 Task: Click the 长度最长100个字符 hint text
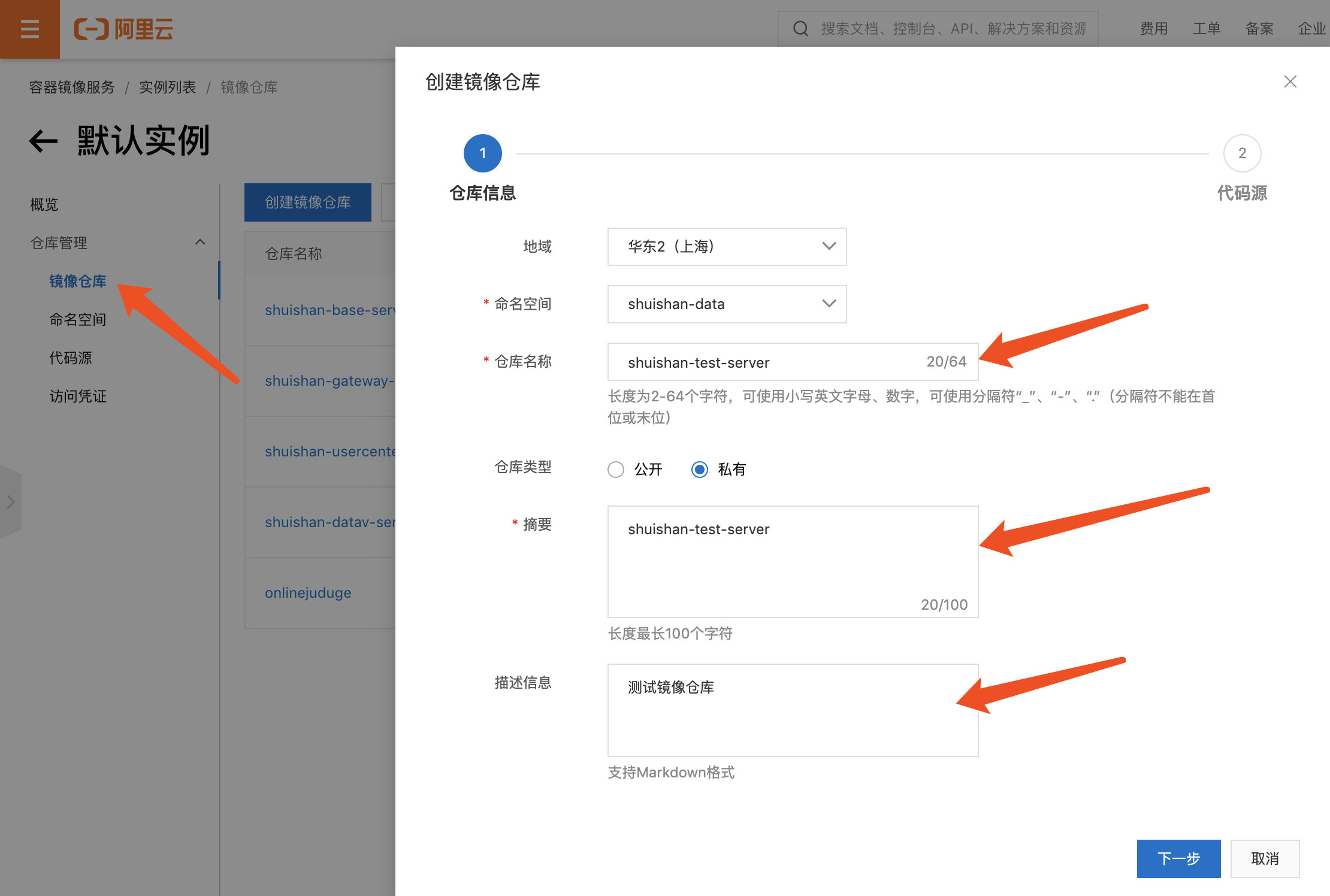pyautogui.click(x=670, y=634)
